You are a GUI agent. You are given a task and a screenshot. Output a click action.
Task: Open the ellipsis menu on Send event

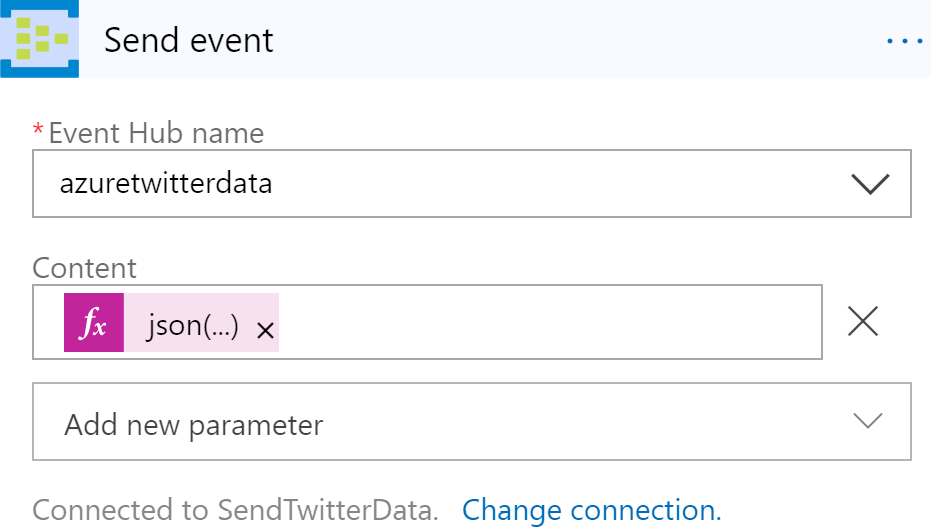(x=904, y=40)
